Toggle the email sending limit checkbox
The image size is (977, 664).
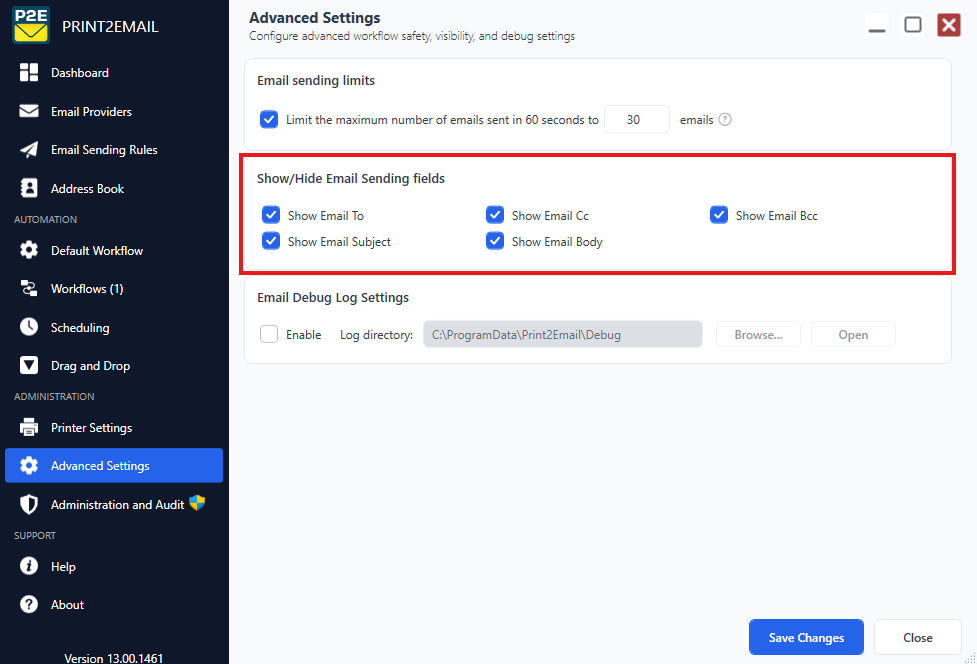point(269,119)
